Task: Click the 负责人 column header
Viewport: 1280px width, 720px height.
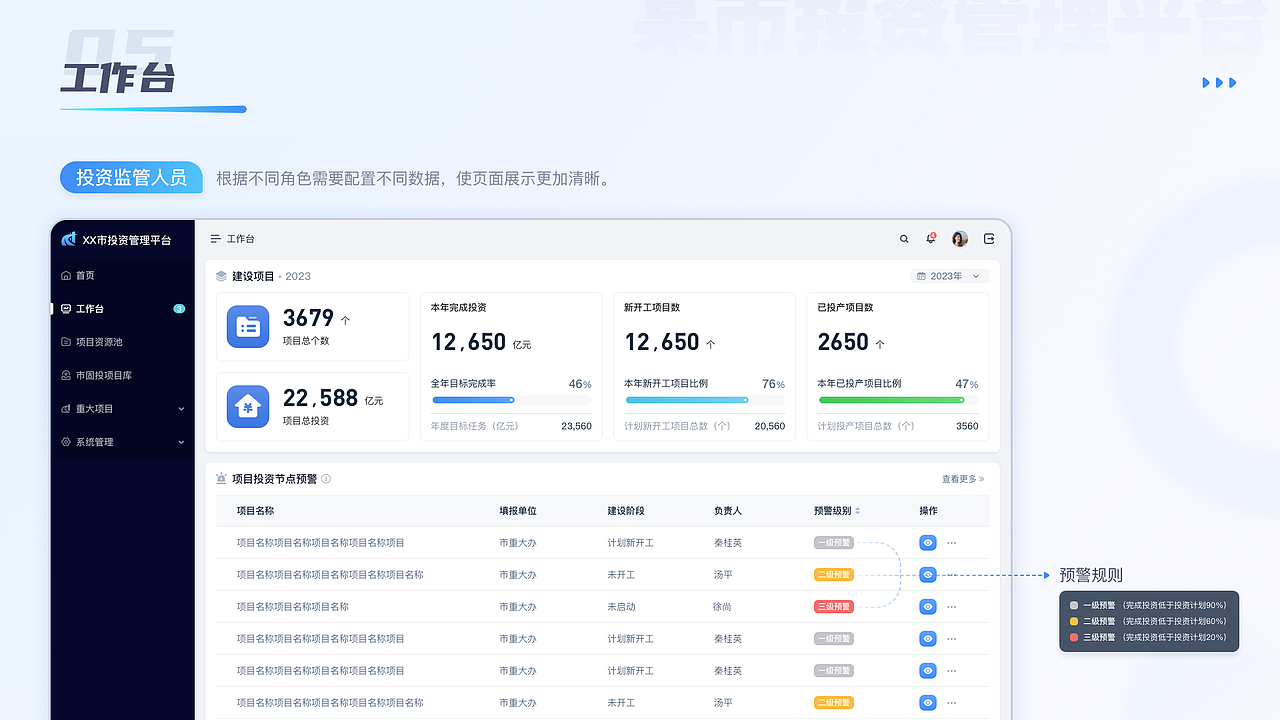Action: click(728, 511)
